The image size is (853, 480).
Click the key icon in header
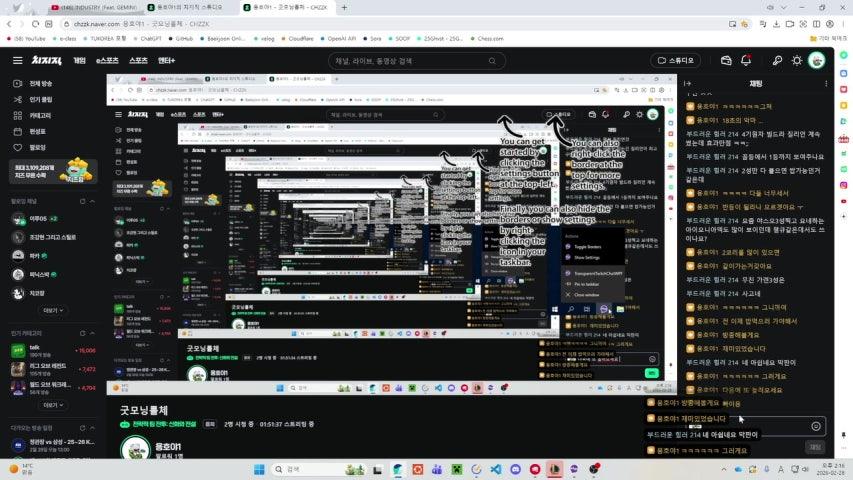pyautogui.click(x=777, y=60)
